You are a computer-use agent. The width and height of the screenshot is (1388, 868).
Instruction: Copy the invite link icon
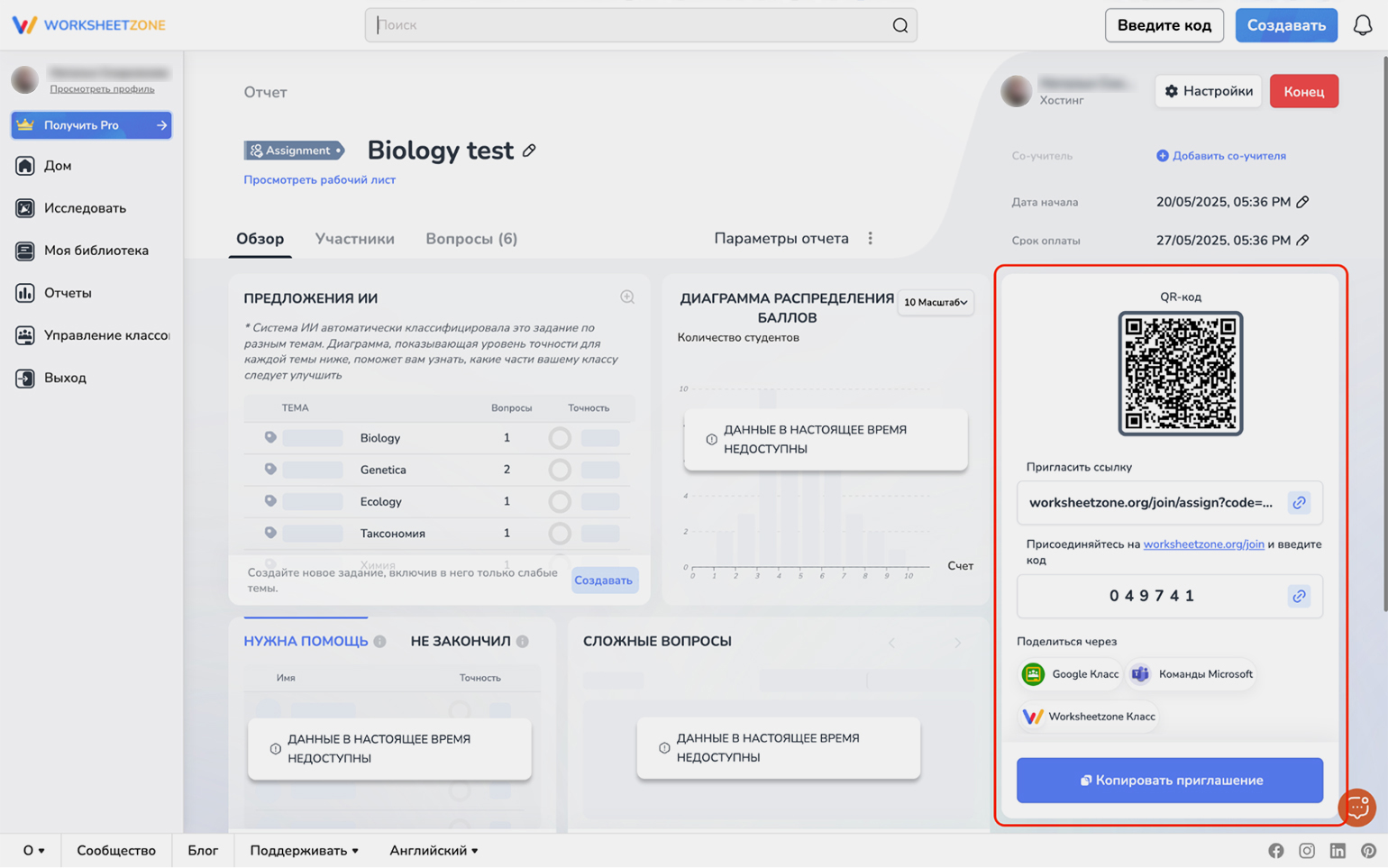coord(1299,503)
